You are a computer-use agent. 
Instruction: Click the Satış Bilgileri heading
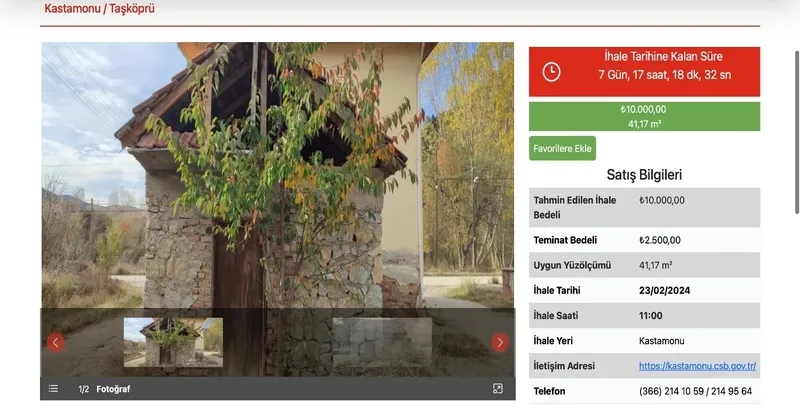click(x=644, y=174)
